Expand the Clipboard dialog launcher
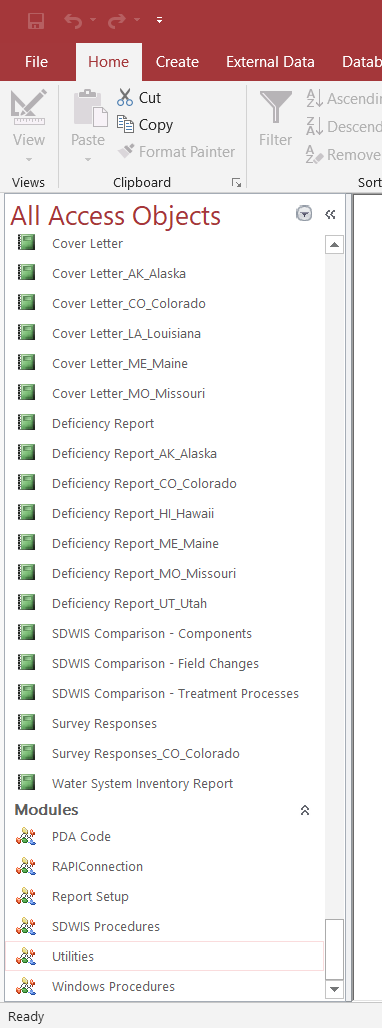The height and width of the screenshot is (1028, 382). [x=237, y=183]
